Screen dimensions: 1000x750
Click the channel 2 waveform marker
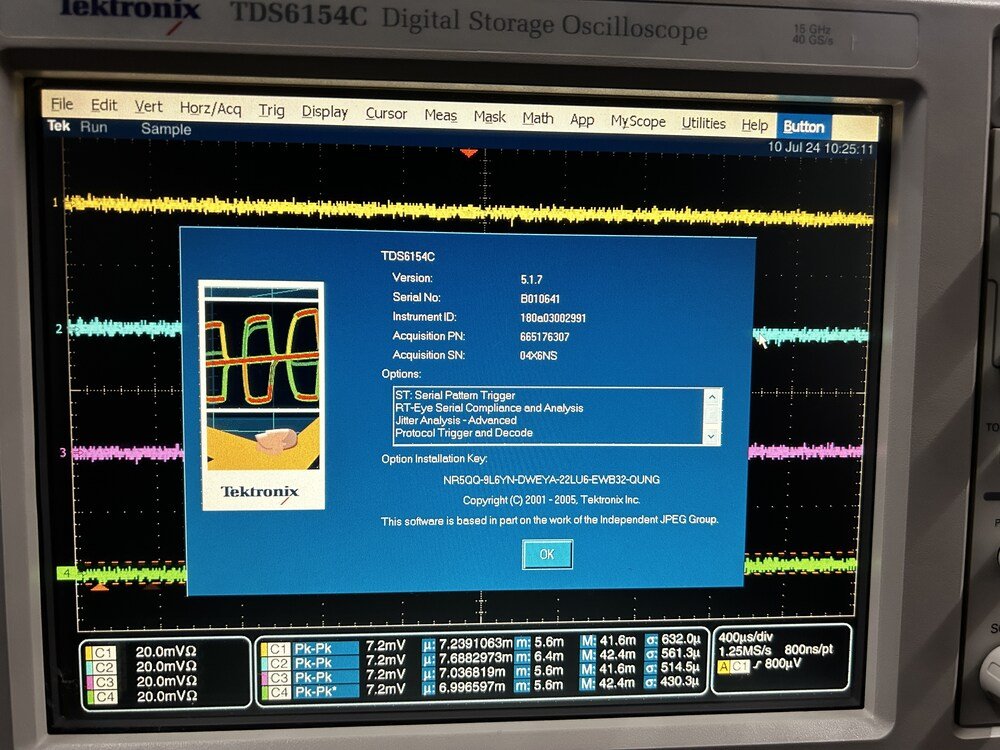(59, 329)
